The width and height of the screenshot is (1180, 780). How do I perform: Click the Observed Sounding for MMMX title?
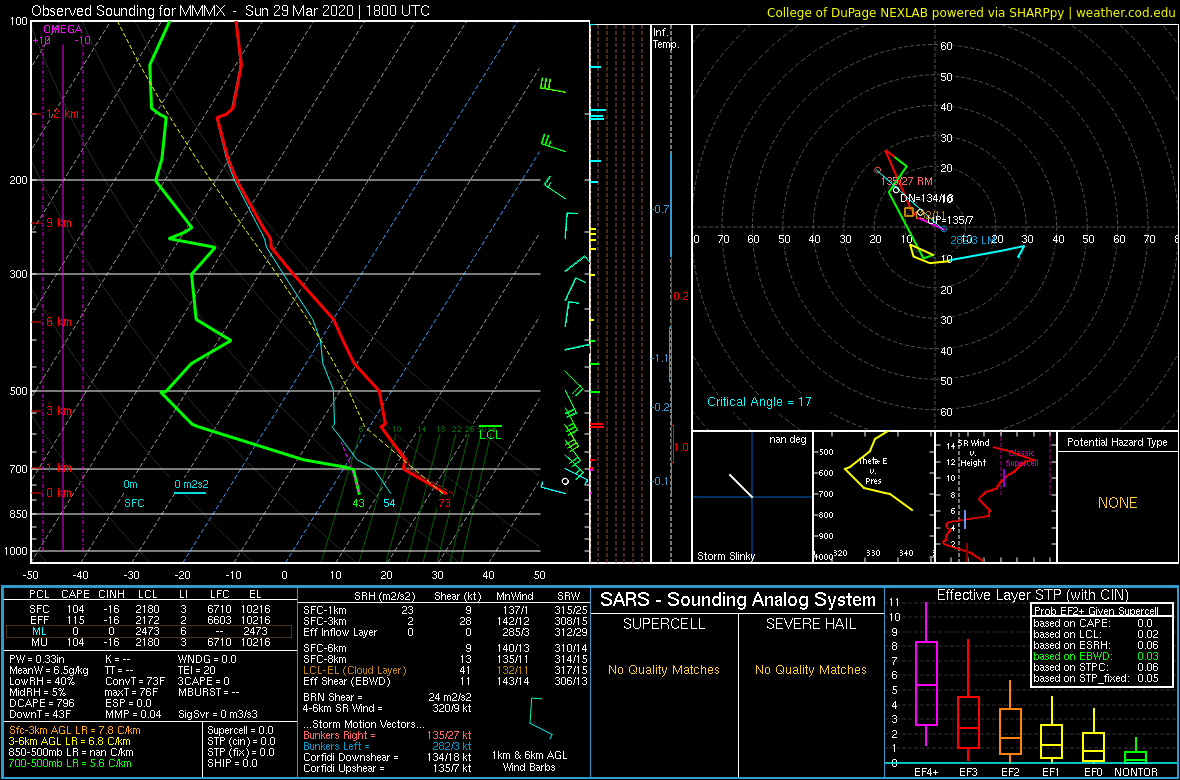coord(232,11)
